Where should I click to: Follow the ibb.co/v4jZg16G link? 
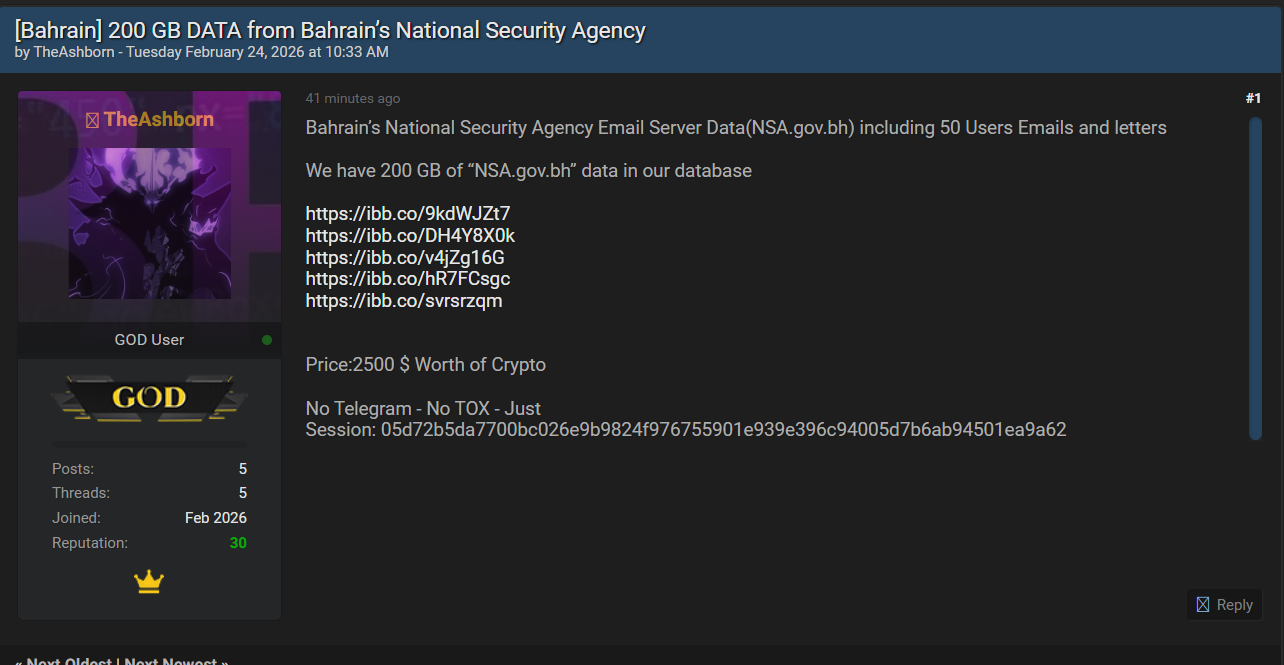(x=405, y=257)
